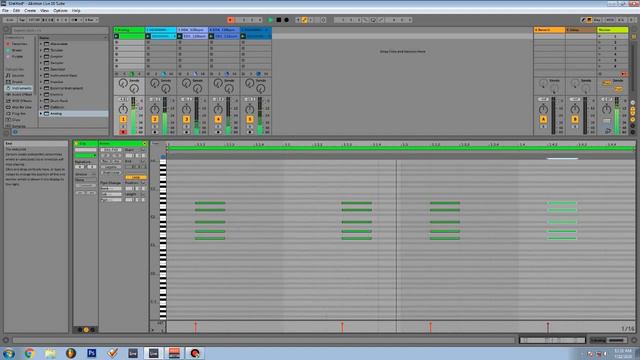Image resolution: width=640 pixels, height=360 pixels.
Task: Select the green track 1 title header
Action: coord(129,30)
